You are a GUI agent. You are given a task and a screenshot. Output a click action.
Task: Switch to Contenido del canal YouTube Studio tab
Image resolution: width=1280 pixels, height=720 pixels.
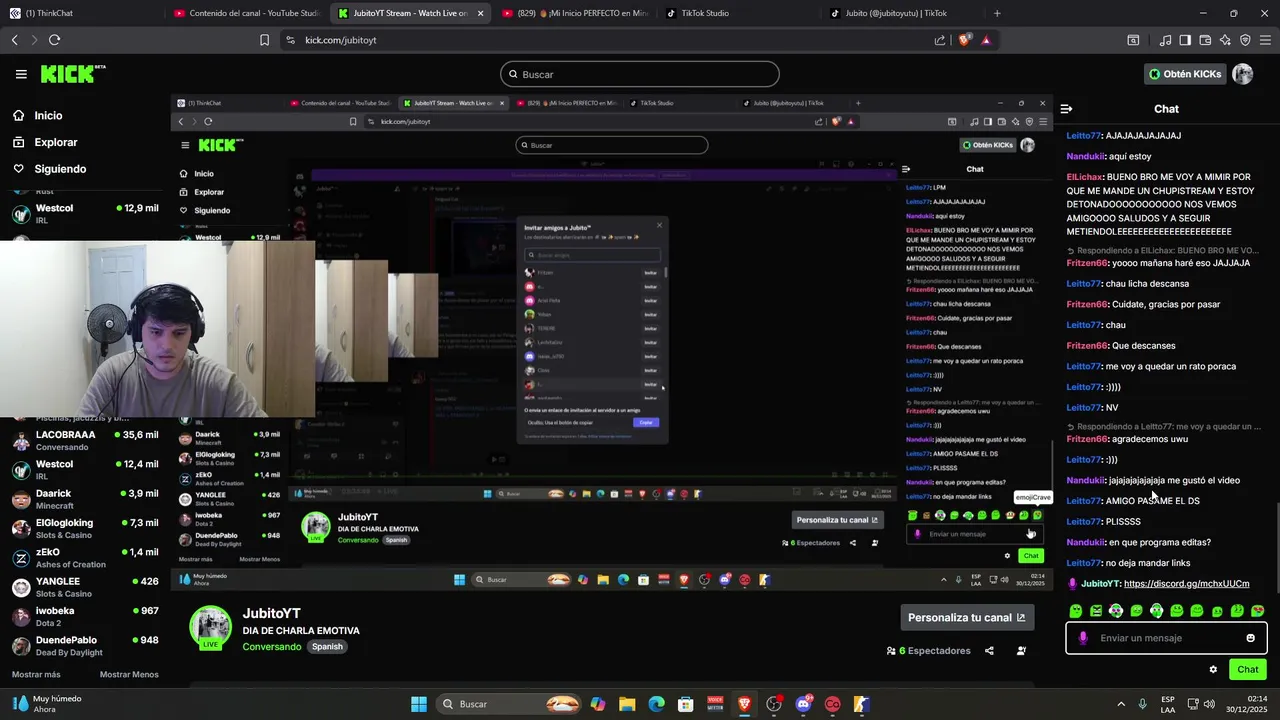pyautogui.click(x=245, y=13)
